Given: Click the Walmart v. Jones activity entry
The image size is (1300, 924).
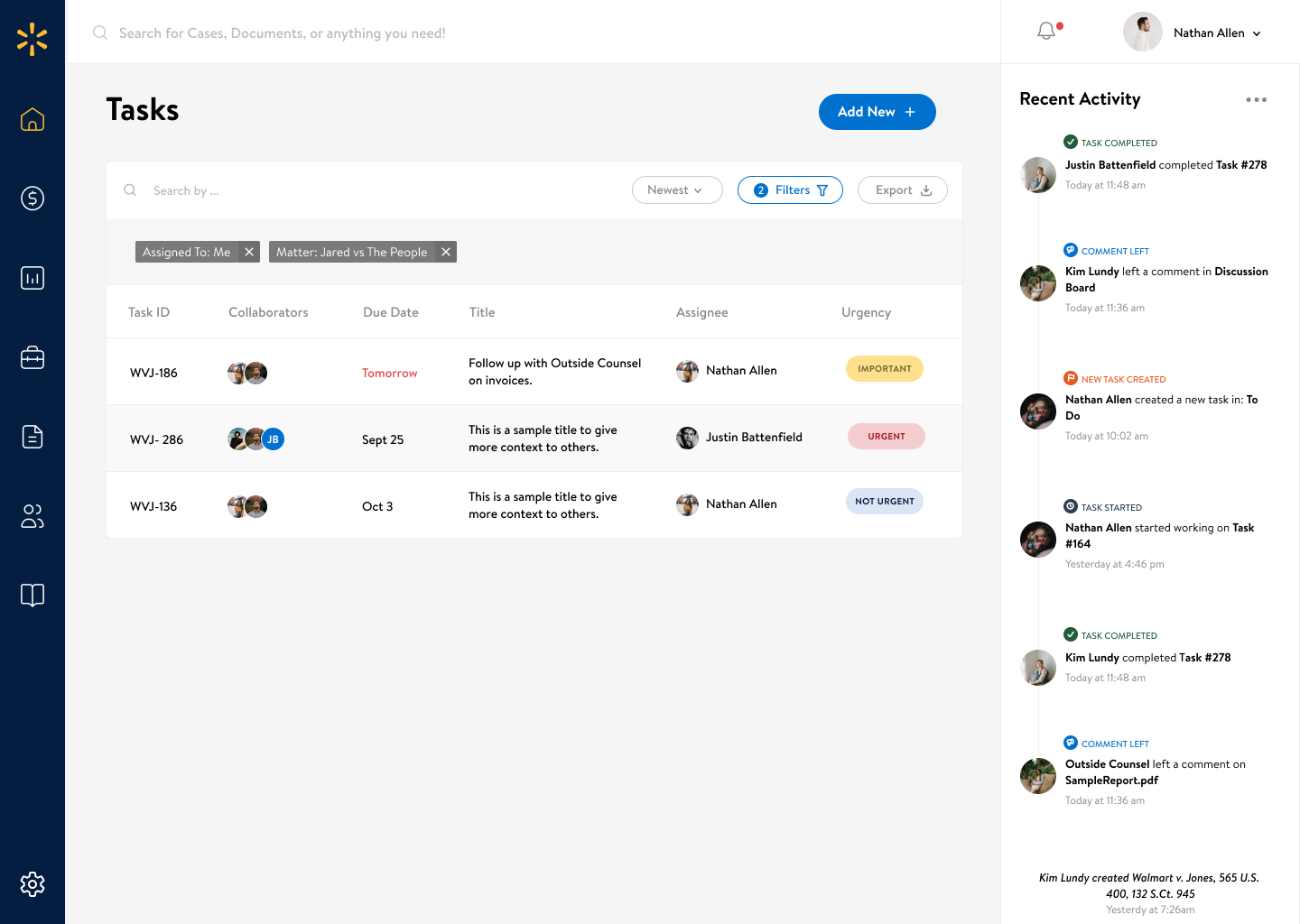Looking at the screenshot, I should [1150, 893].
